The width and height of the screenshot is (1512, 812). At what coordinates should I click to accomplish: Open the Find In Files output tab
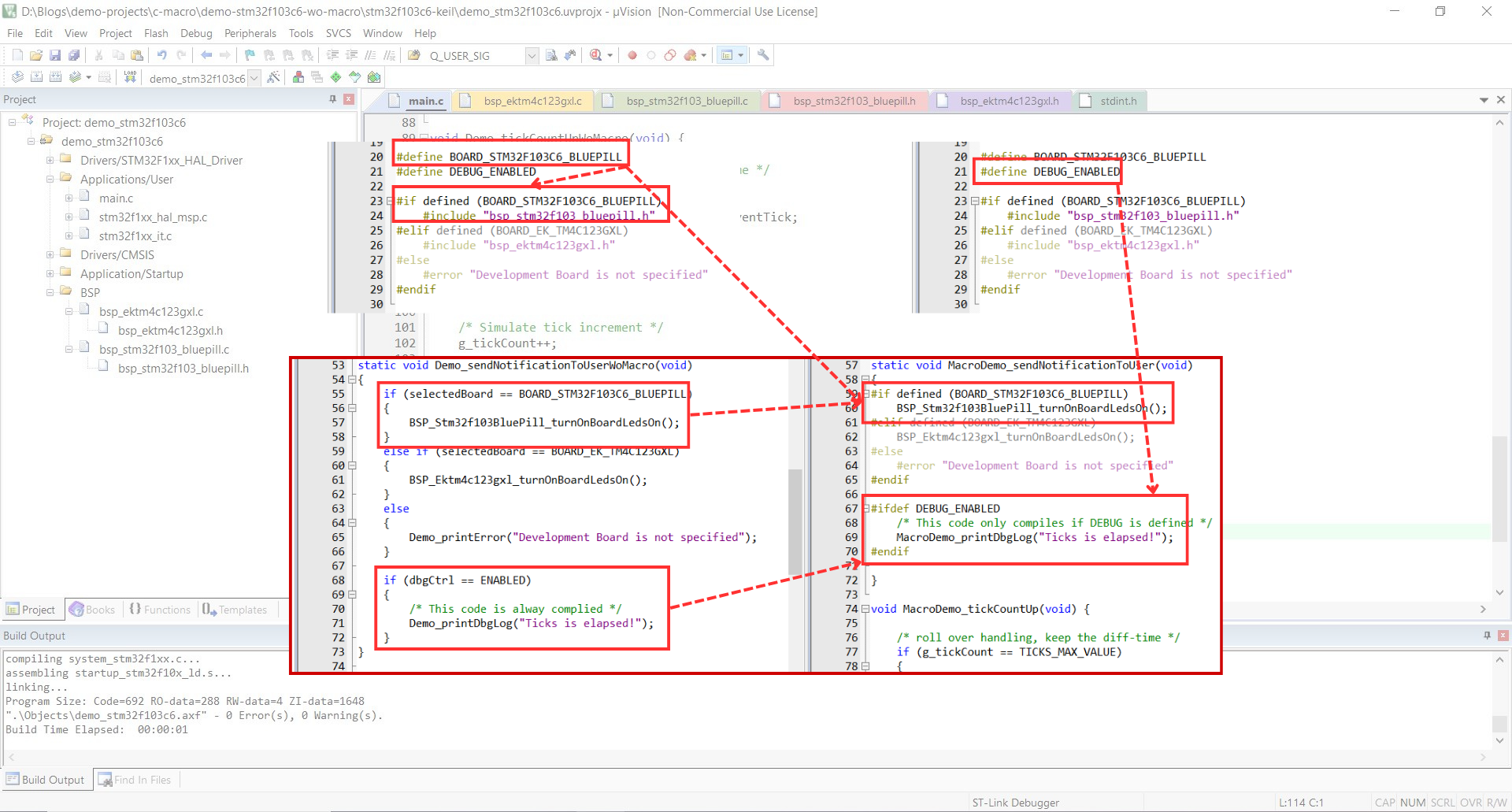pos(135,780)
